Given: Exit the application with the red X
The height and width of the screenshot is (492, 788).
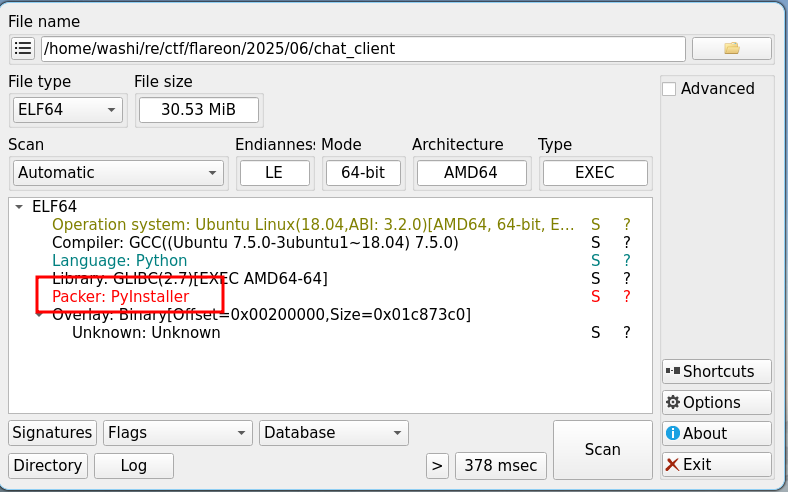Looking at the screenshot, I should pos(716,464).
